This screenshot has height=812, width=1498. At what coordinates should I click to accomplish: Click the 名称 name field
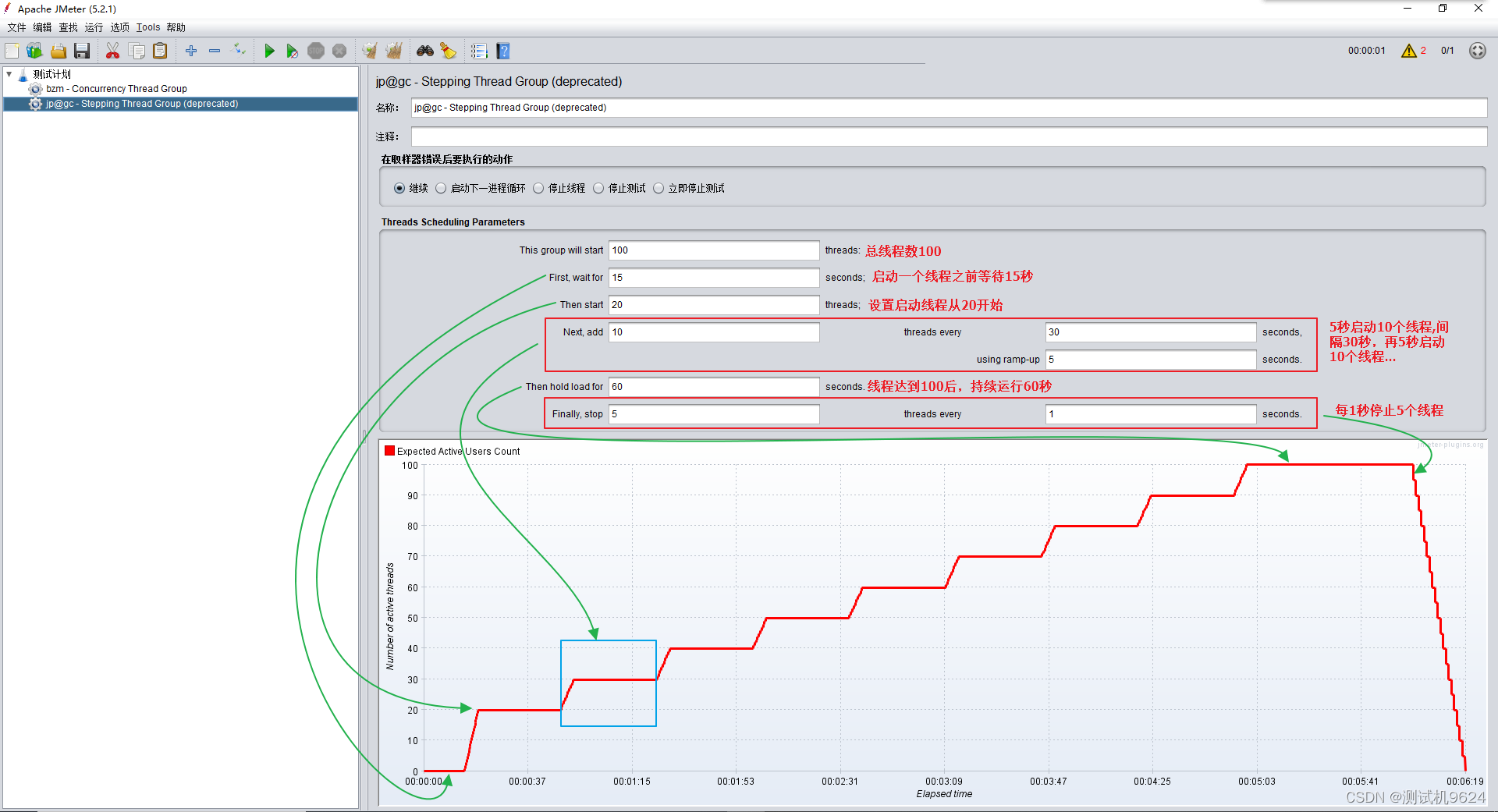pos(949,108)
